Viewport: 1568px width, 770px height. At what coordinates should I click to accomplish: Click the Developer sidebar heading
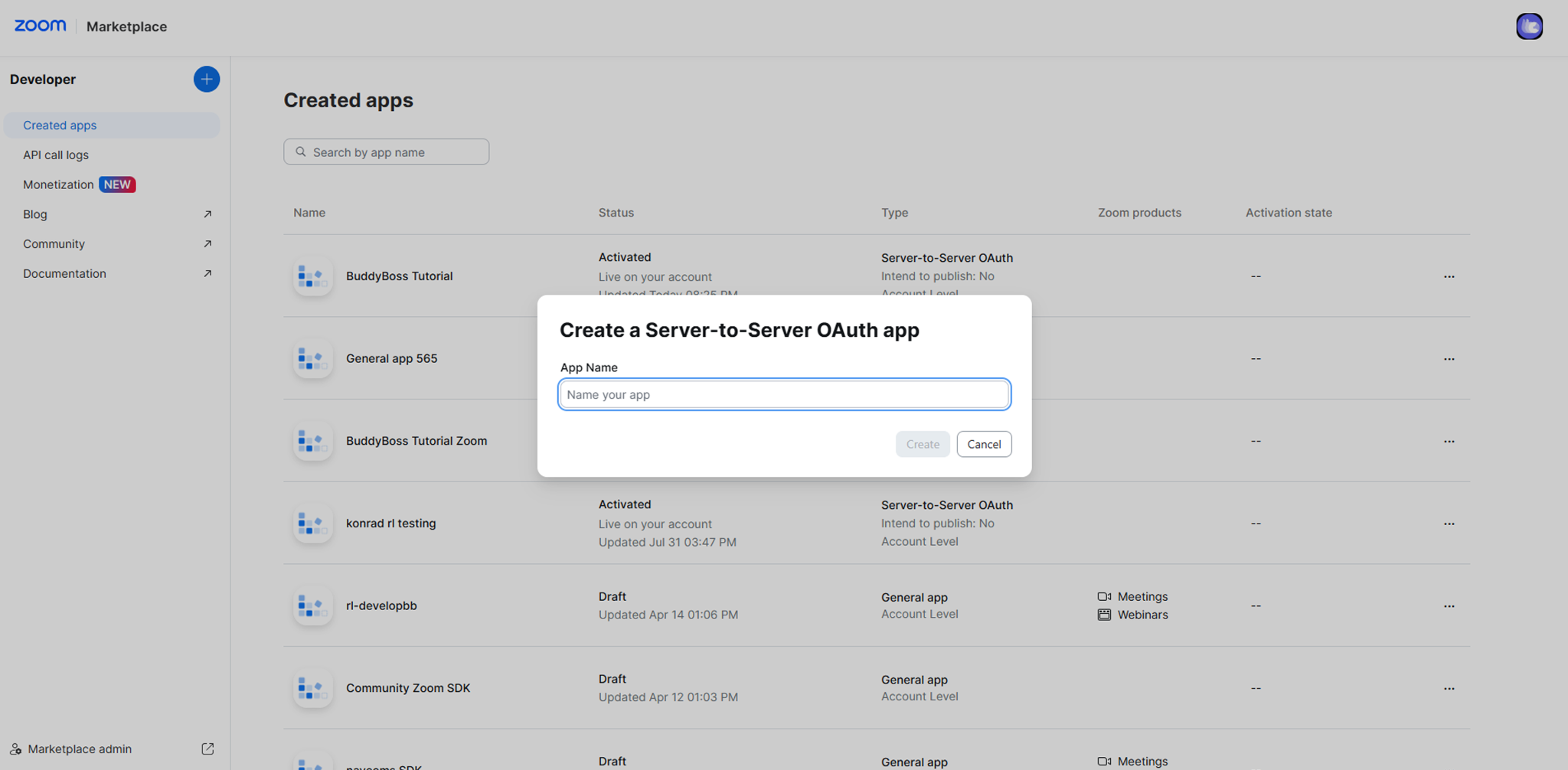point(43,79)
